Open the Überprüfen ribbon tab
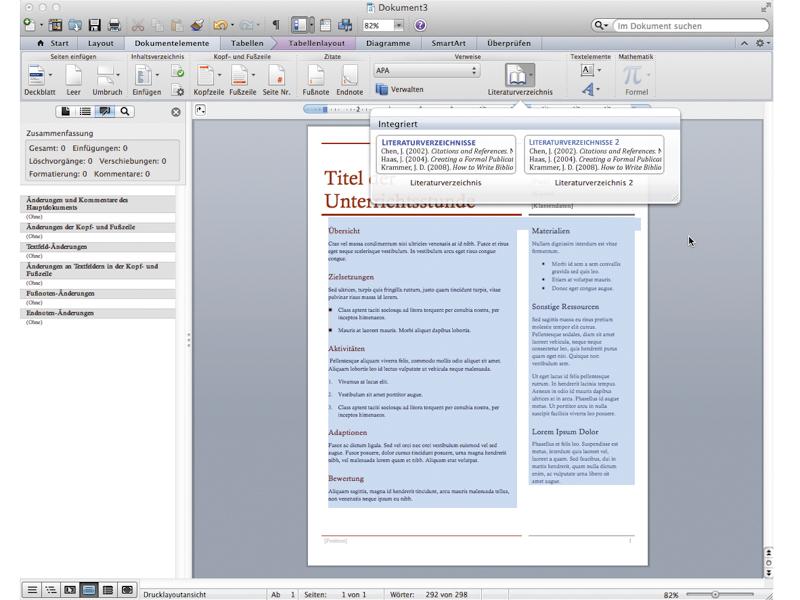The image size is (800, 600). [509, 43]
